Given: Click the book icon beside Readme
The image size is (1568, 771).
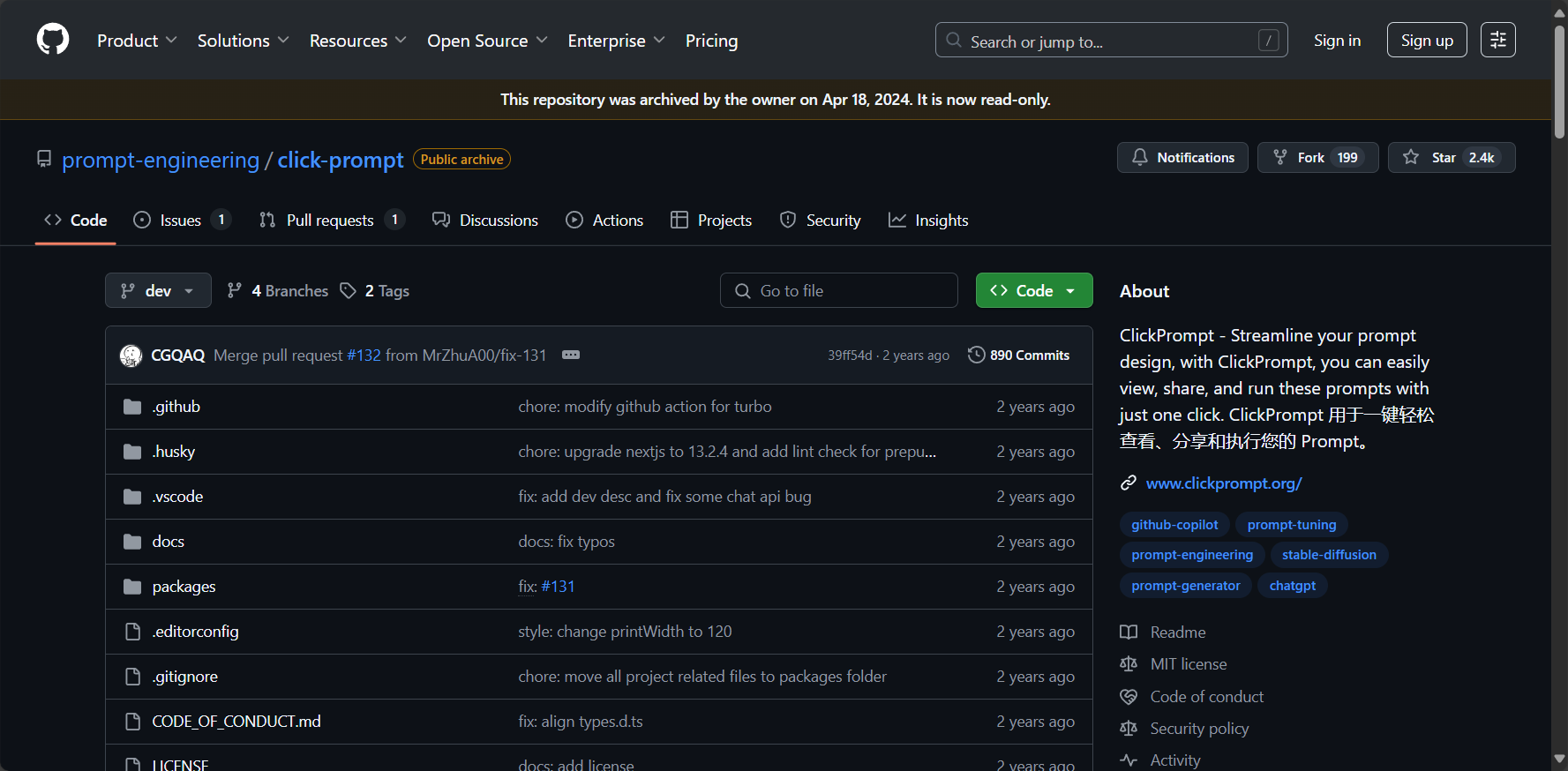Looking at the screenshot, I should point(1129,632).
